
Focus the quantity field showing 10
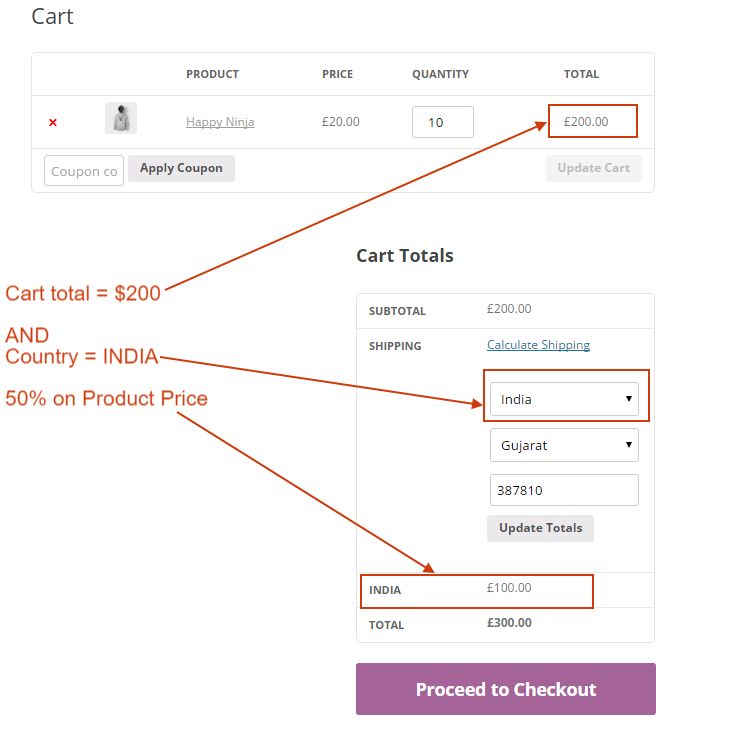(x=442, y=122)
